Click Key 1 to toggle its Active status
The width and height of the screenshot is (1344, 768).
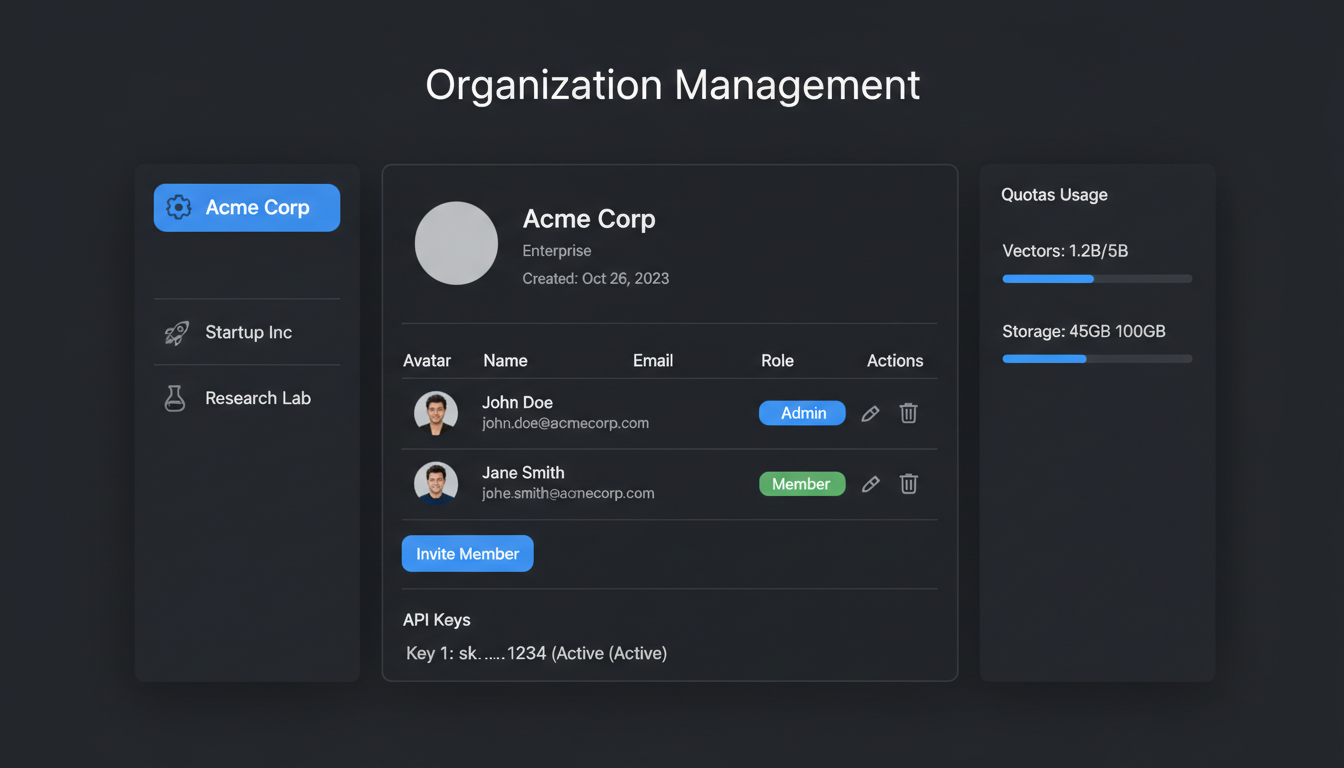[x=536, y=652]
